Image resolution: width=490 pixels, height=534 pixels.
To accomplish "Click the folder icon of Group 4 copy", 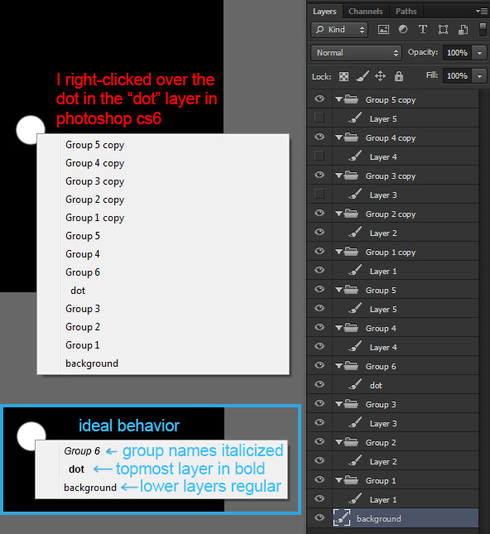I will tap(351, 137).
